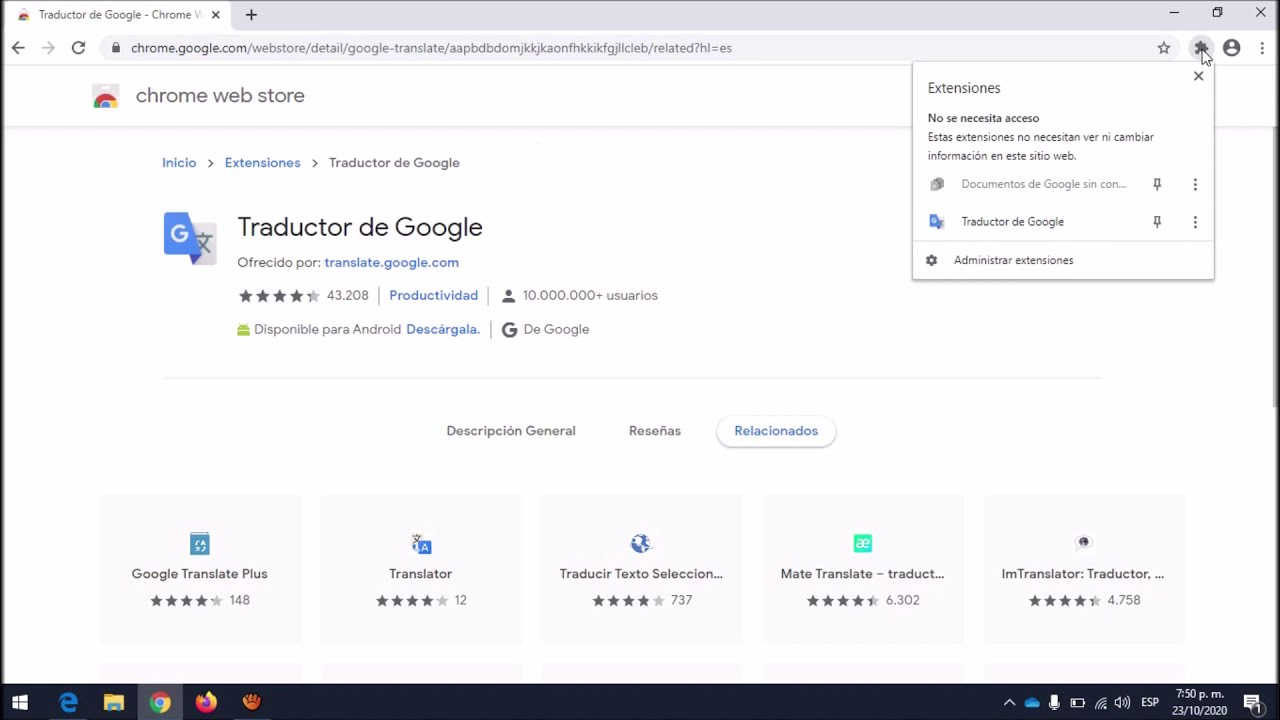Open the volume tray icon
Screen dimensions: 1280x720
click(x=1122, y=703)
